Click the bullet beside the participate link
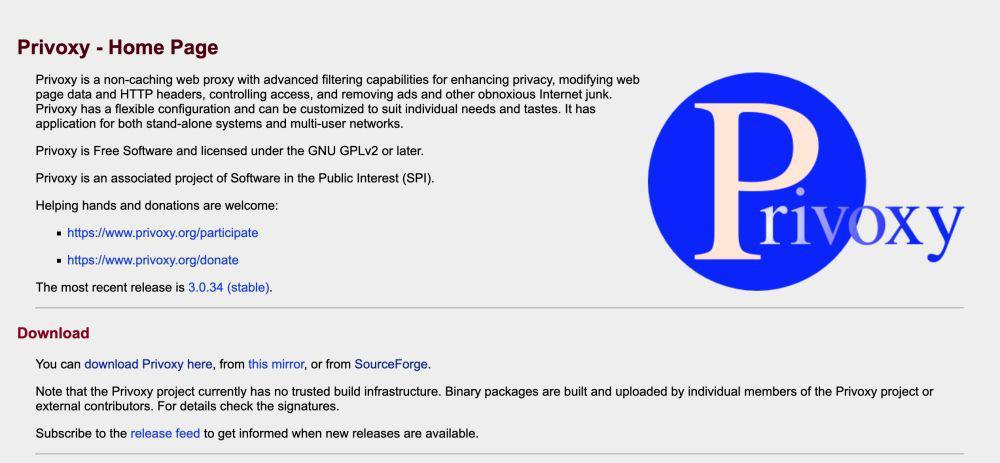 (x=59, y=234)
